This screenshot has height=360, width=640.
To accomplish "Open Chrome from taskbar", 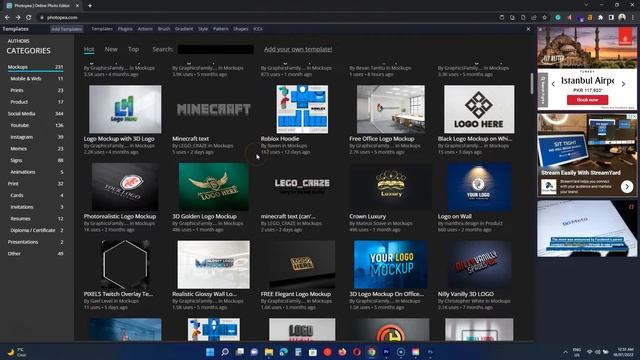I will tap(371, 352).
